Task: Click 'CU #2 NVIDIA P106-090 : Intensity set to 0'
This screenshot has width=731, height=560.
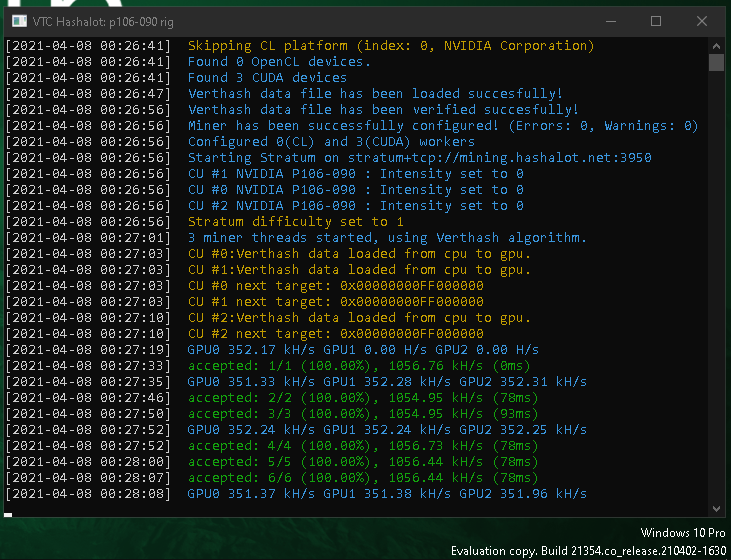Action: pos(355,206)
